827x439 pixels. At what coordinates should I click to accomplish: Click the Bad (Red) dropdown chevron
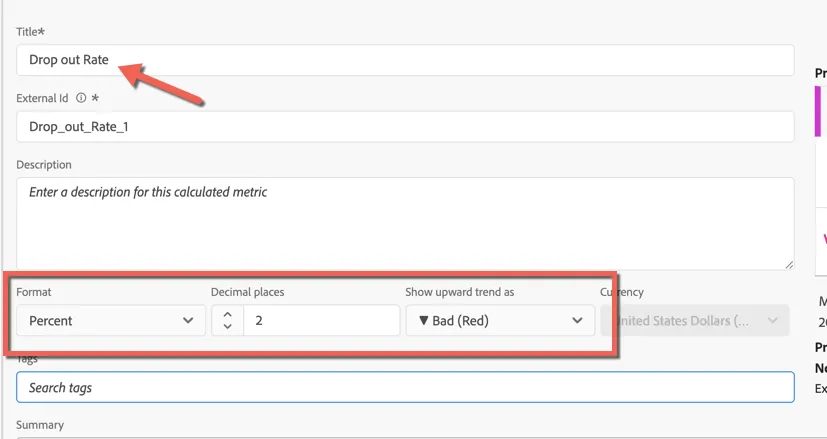(577, 320)
